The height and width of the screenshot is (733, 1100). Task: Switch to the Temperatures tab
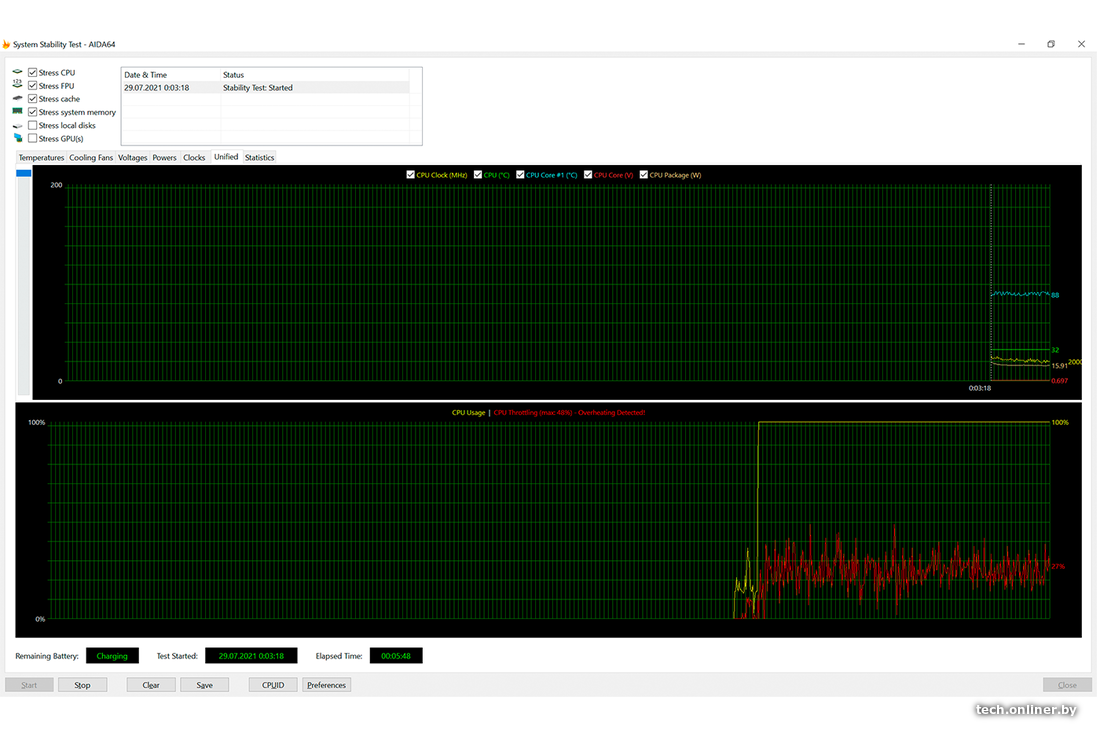click(x=41, y=158)
